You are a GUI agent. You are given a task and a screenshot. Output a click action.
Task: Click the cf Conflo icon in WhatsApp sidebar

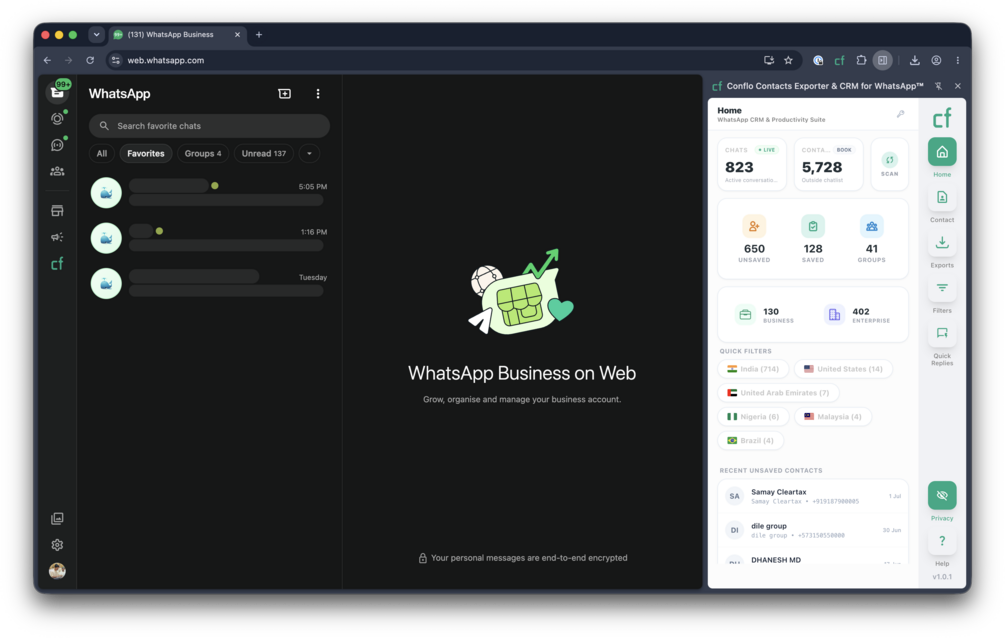coord(58,264)
